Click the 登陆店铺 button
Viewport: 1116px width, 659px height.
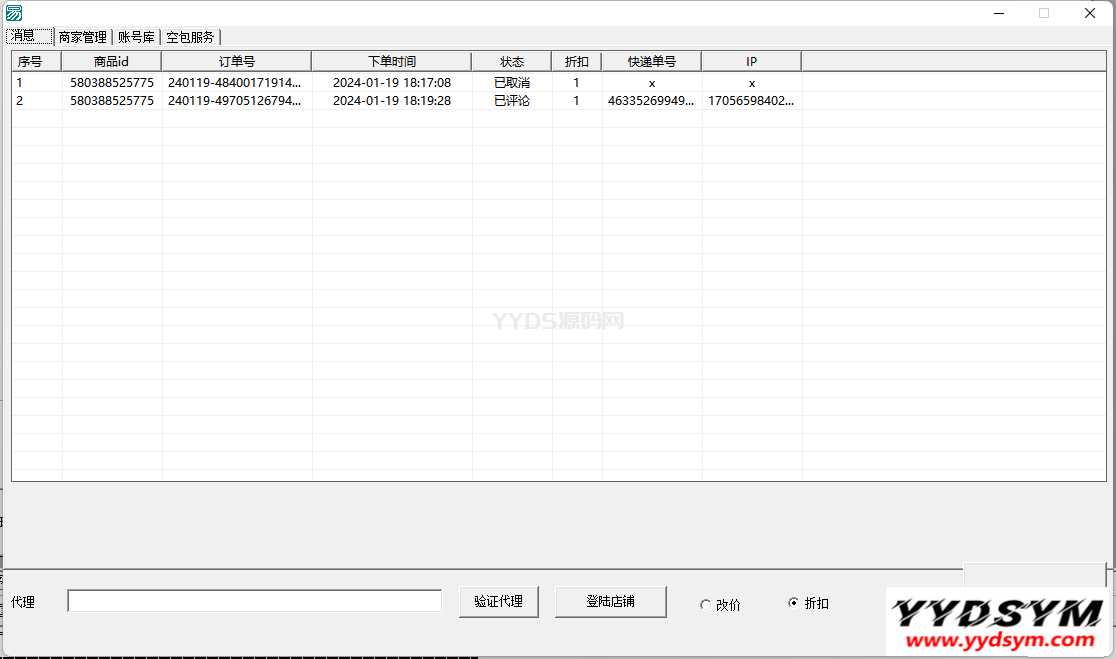coord(610,601)
